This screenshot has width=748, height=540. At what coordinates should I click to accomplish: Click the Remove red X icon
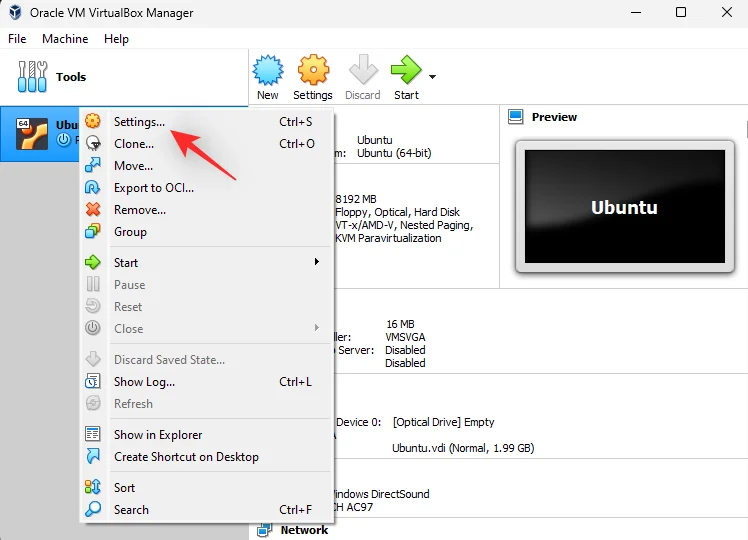[x=93, y=210]
